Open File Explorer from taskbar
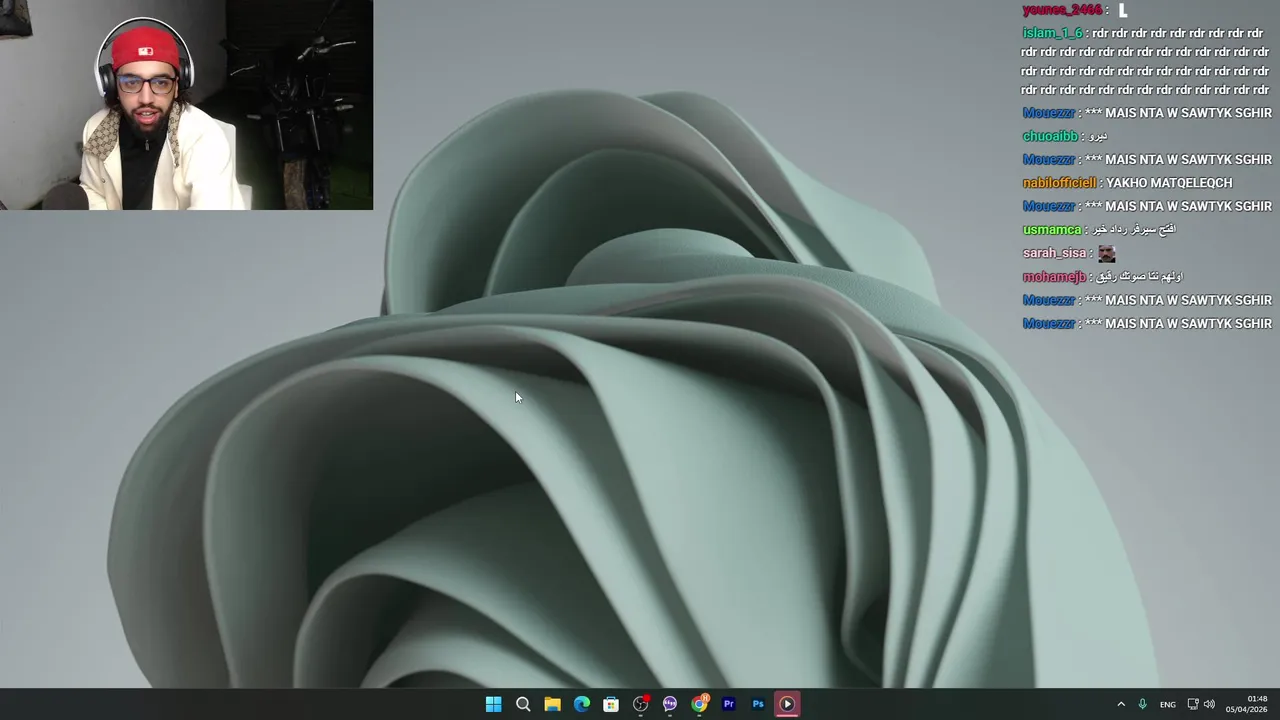The width and height of the screenshot is (1280, 720). (552, 704)
